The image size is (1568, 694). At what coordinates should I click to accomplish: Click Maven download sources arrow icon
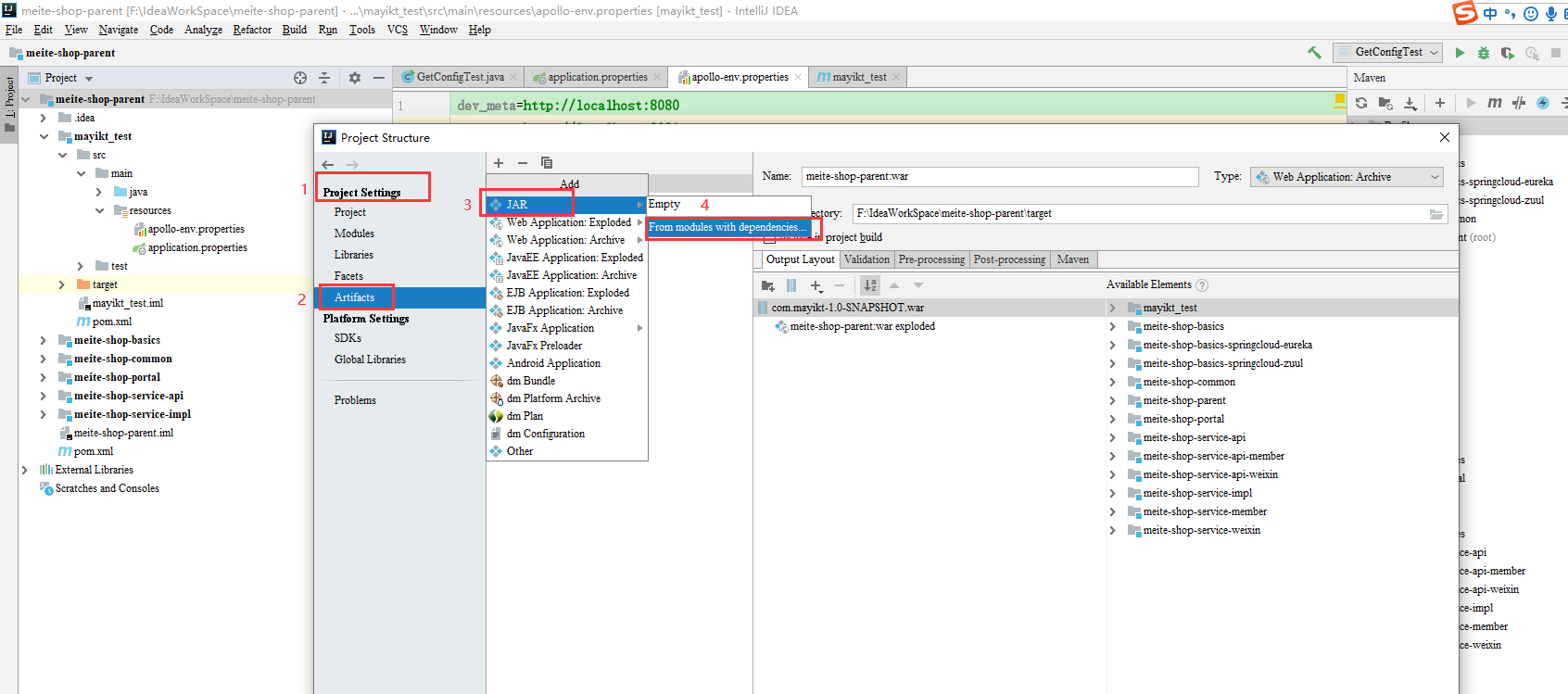click(x=1410, y=103)
